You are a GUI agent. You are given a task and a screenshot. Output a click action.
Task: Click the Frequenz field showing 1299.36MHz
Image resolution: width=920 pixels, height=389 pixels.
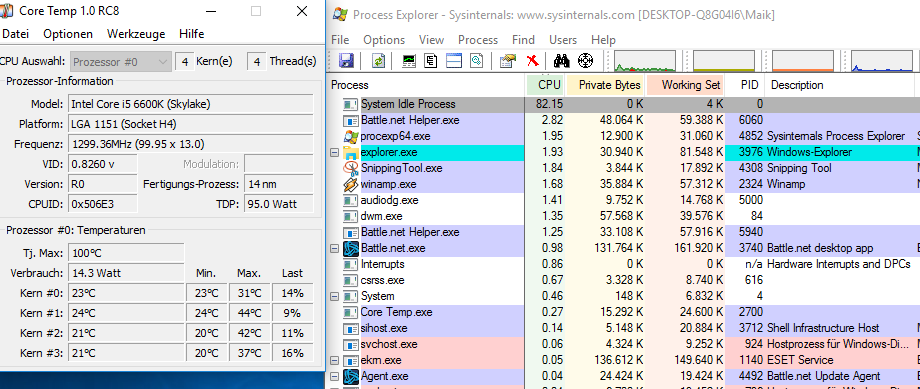pyautogui.click(x=191, y=144)
